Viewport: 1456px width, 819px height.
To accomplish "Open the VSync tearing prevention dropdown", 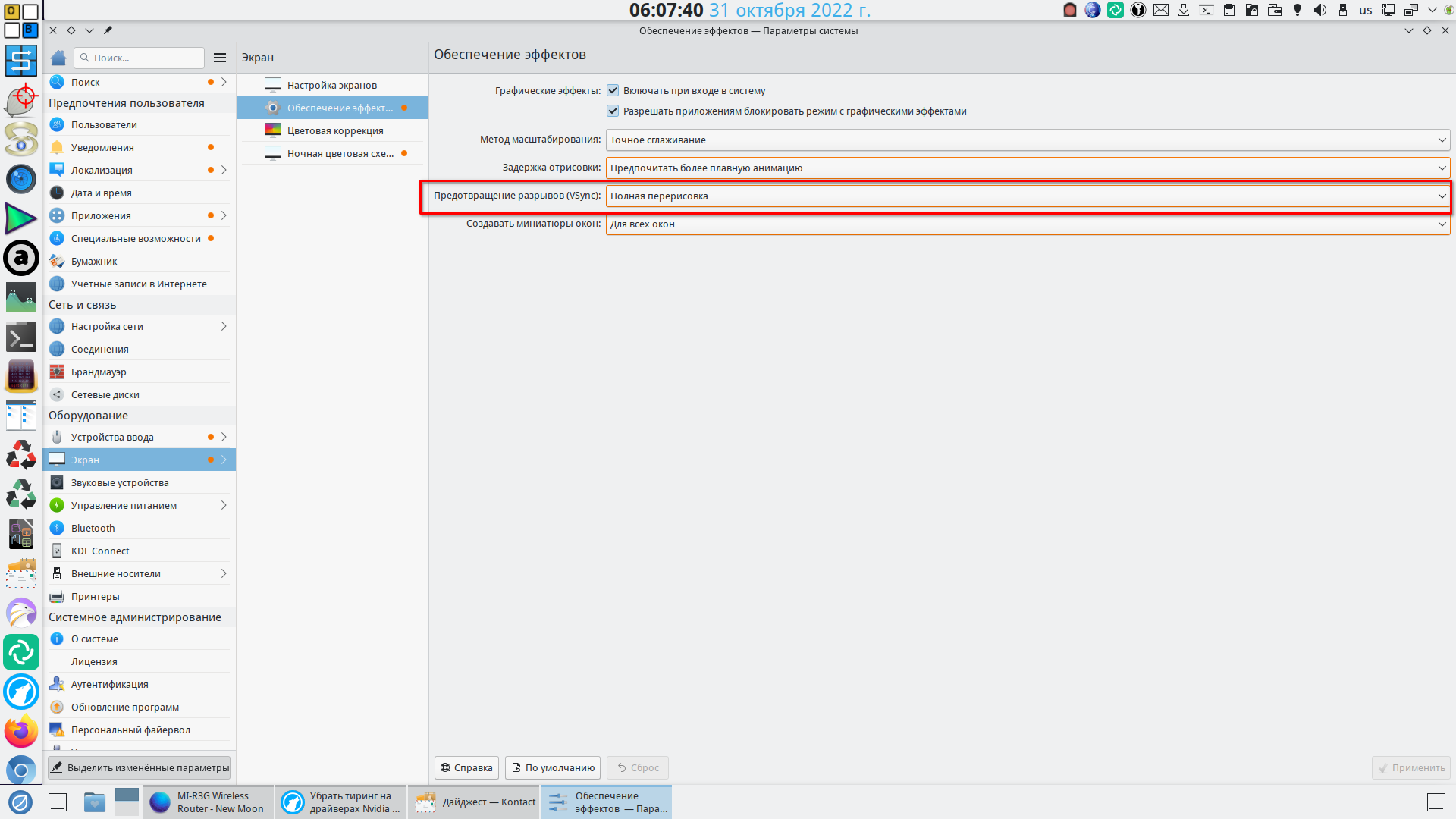I will (x=1028, y=196).
